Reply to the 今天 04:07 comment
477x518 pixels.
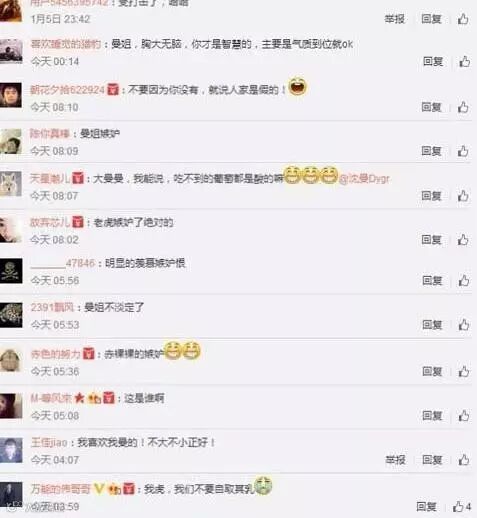(432, 460)
